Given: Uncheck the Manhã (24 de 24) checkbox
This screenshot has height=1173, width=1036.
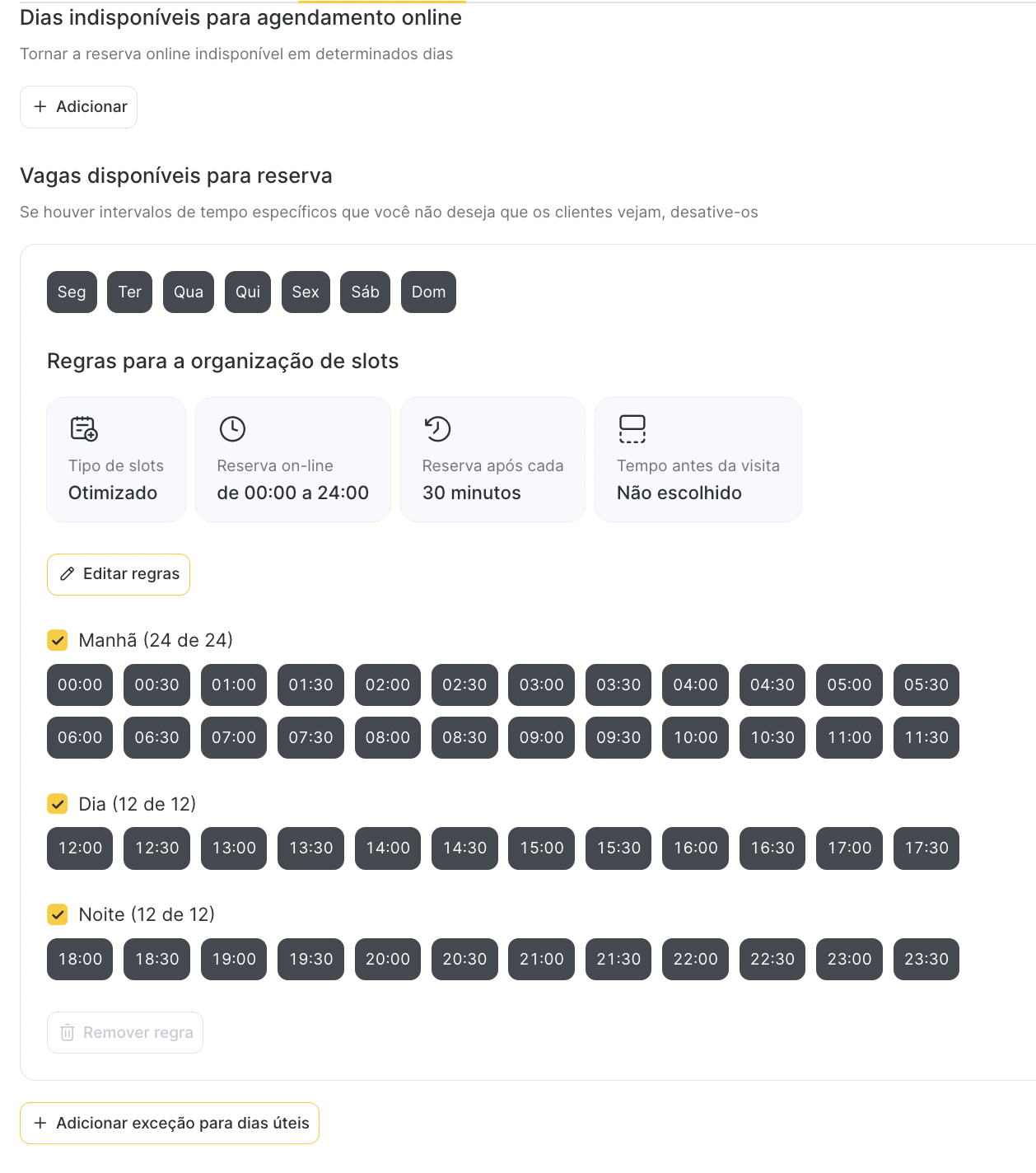Looking at the screenshot, I should tap(58, 640).
